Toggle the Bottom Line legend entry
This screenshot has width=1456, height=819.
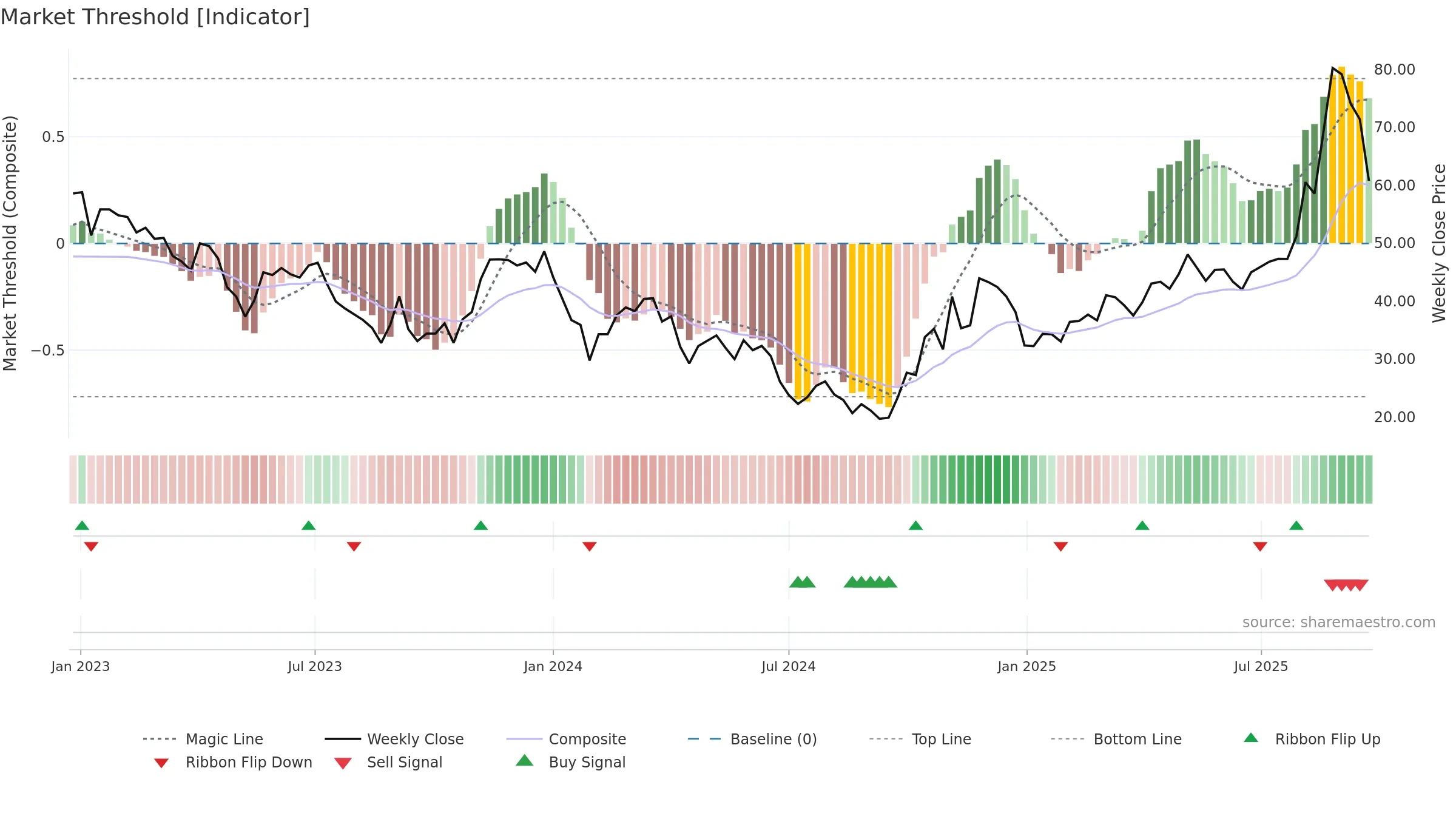pos(1116,739)
